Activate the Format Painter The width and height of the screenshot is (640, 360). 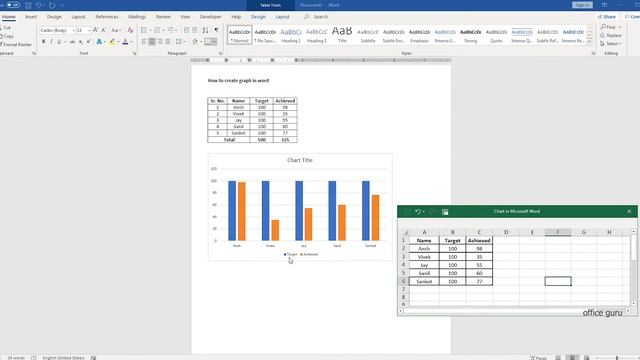coord(16,44)
